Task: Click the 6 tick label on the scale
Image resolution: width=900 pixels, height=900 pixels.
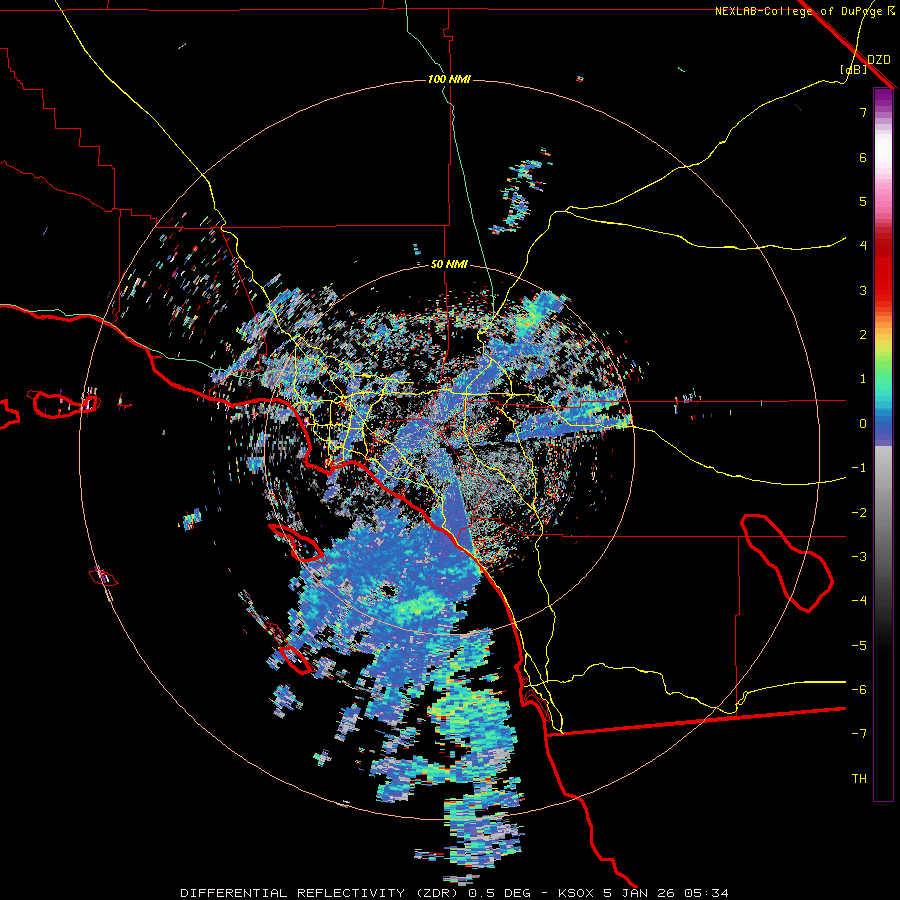Action: (x=863, y=157)
